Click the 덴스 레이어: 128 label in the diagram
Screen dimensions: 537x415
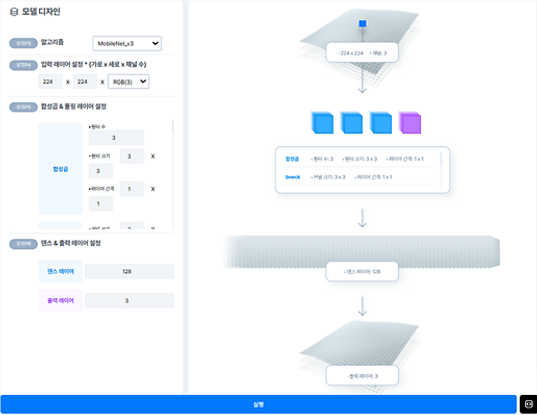tap(362, 272)
